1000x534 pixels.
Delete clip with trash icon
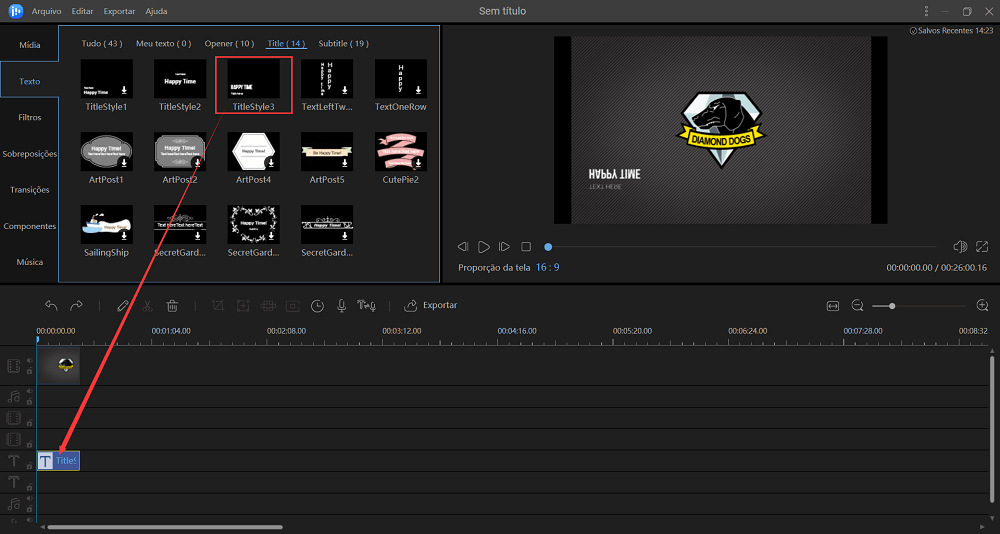tap(172, 306)
